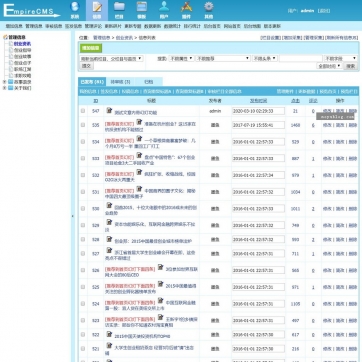Click 修改 link for row ID 535

[x=327, y=125]
